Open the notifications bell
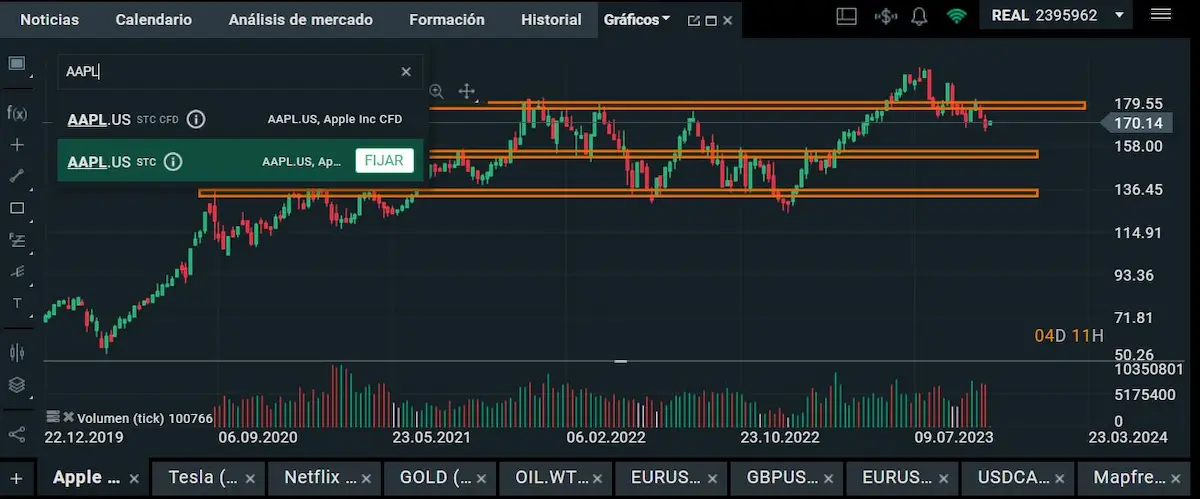 tap(920, 16)
